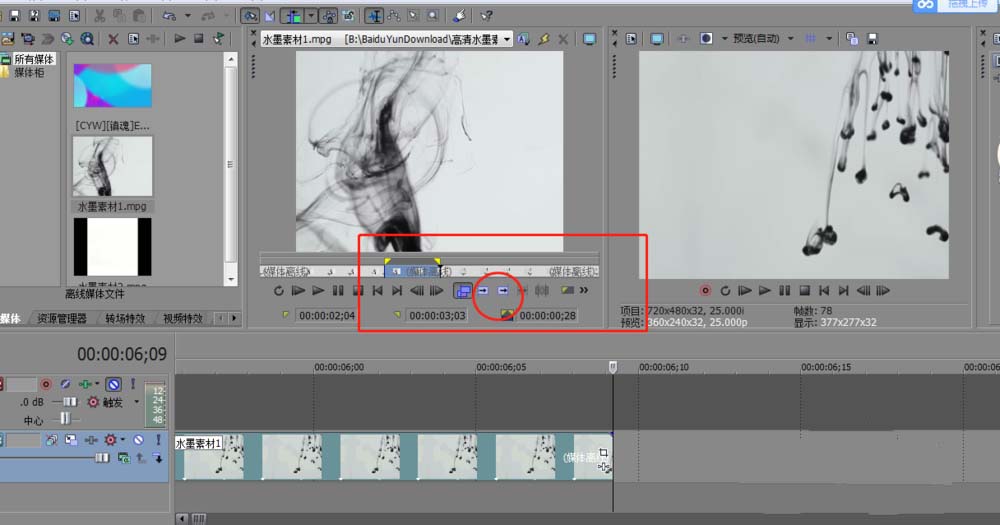Click the What's This help icon
This screenshot has width=1000, height=525.
tap(486, 15)
